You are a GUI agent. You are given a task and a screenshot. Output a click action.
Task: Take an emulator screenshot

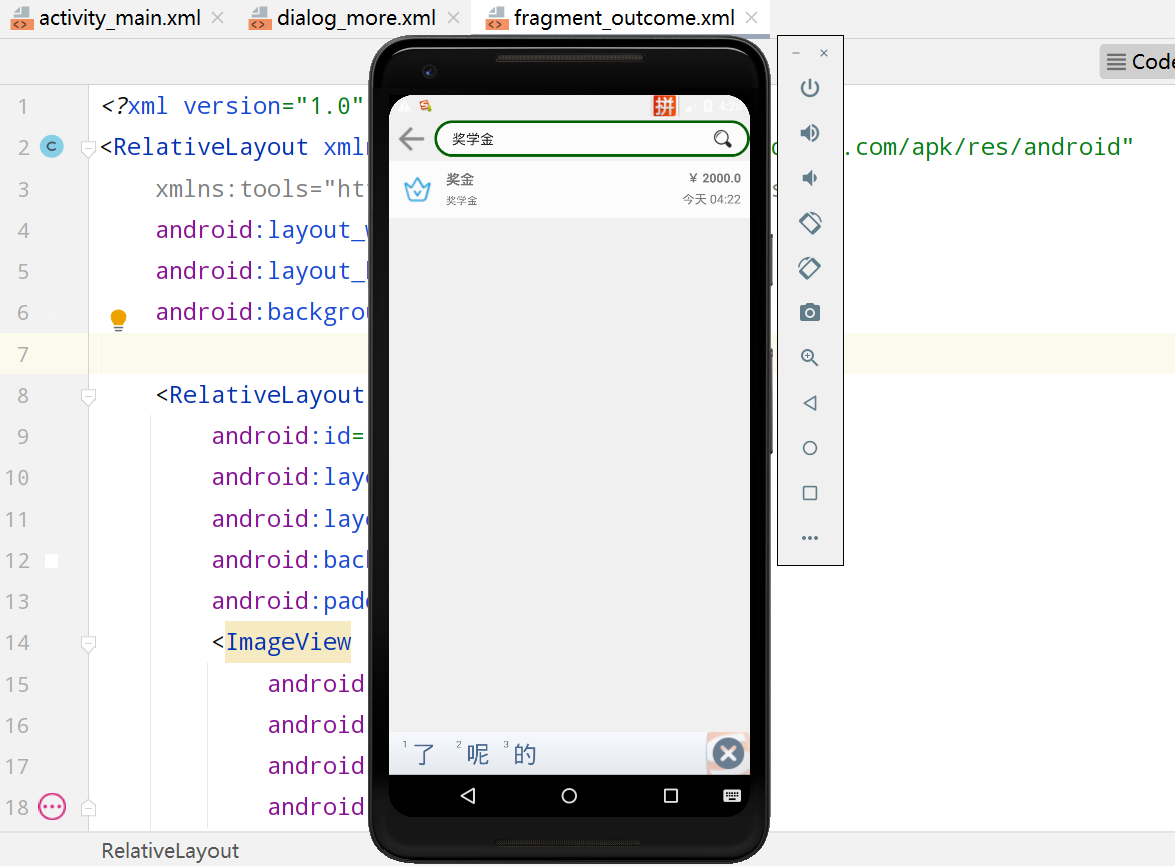[809, 312]
